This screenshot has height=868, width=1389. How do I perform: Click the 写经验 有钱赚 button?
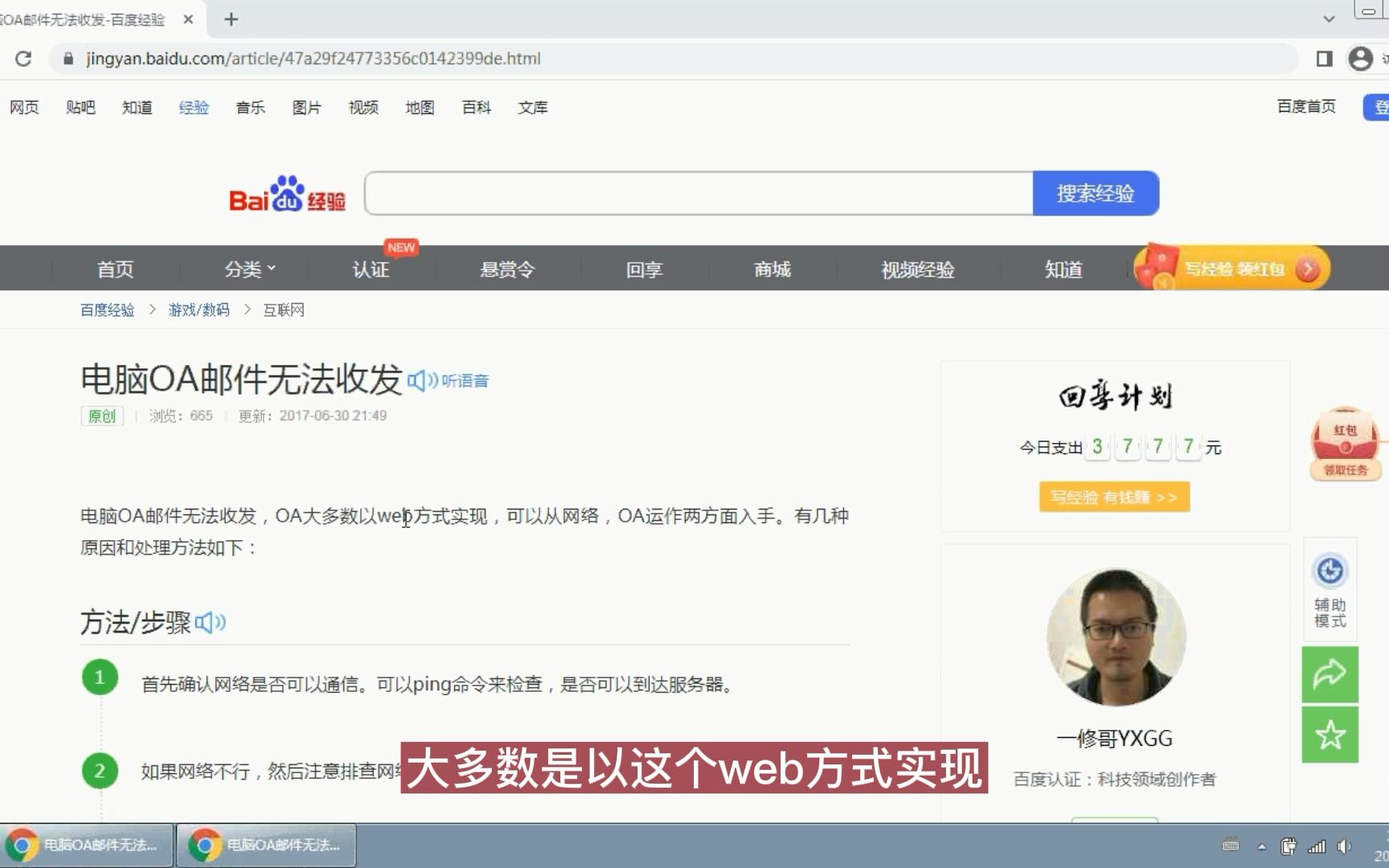click(x=1114, y=497)
